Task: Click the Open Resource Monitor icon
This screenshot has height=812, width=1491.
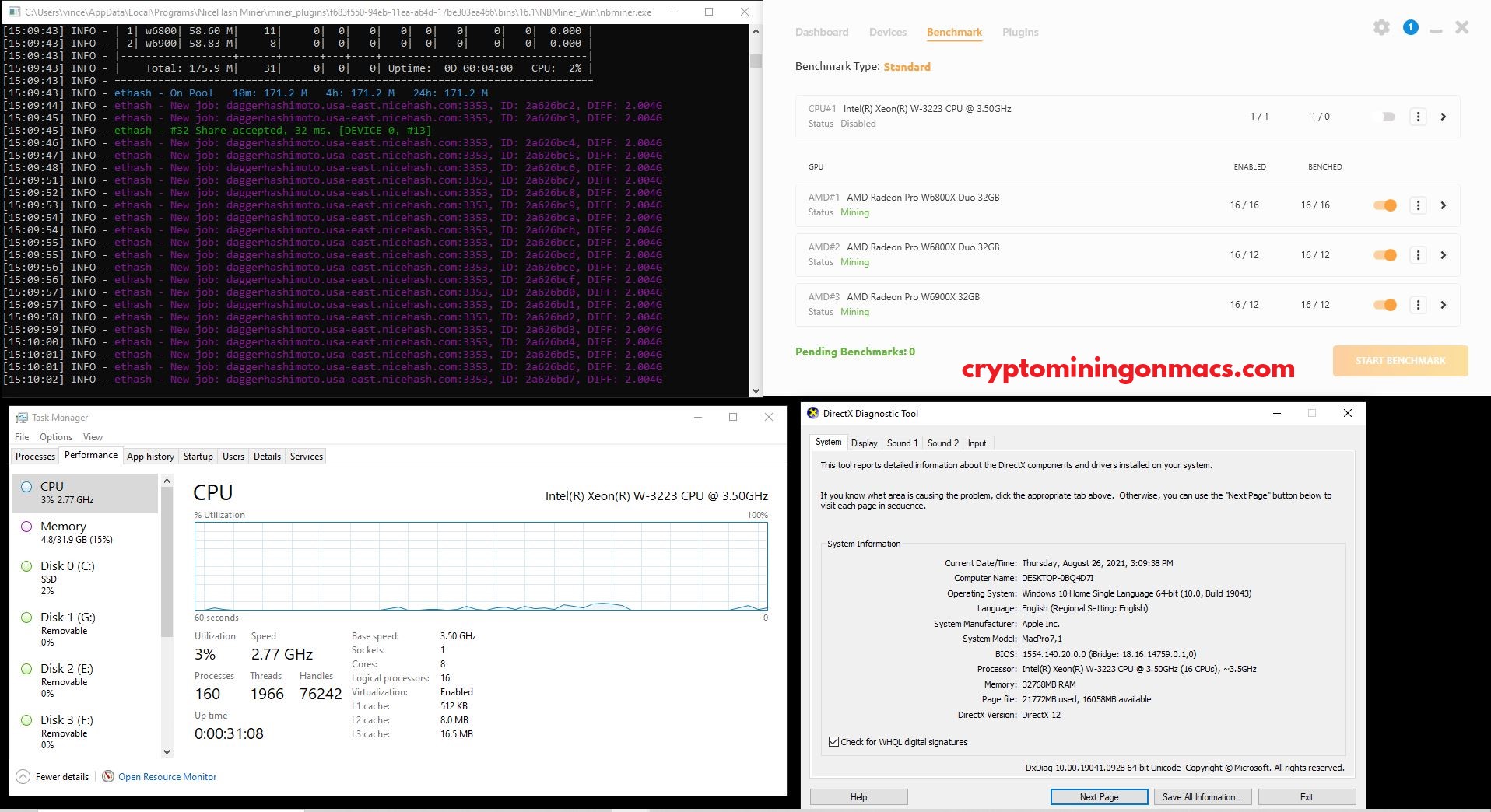Action: (x=108, y=776)
